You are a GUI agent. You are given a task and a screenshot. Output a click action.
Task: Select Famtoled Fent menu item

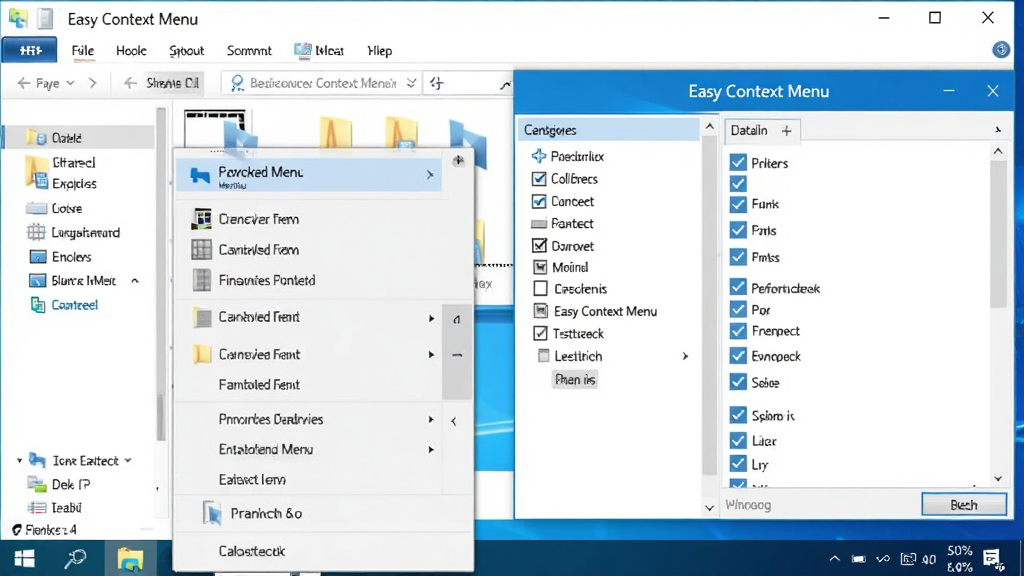point(259,385)
